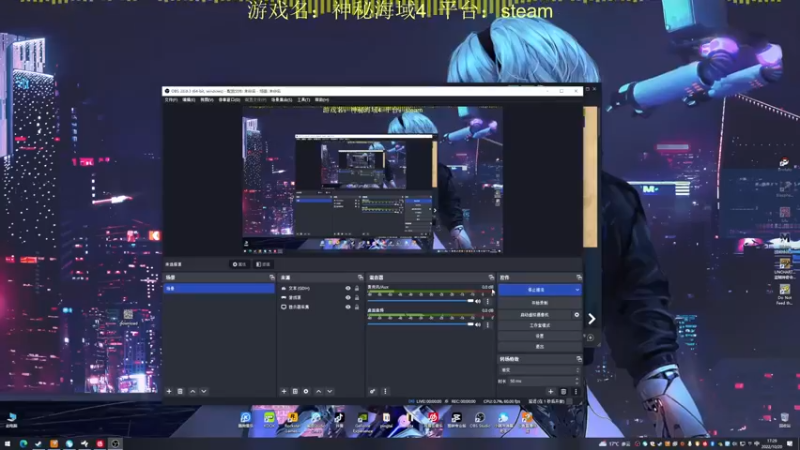Click the 麦克风/Aux volume slider
This screenshot has width=800, height=450.
(x=420, y=301)
